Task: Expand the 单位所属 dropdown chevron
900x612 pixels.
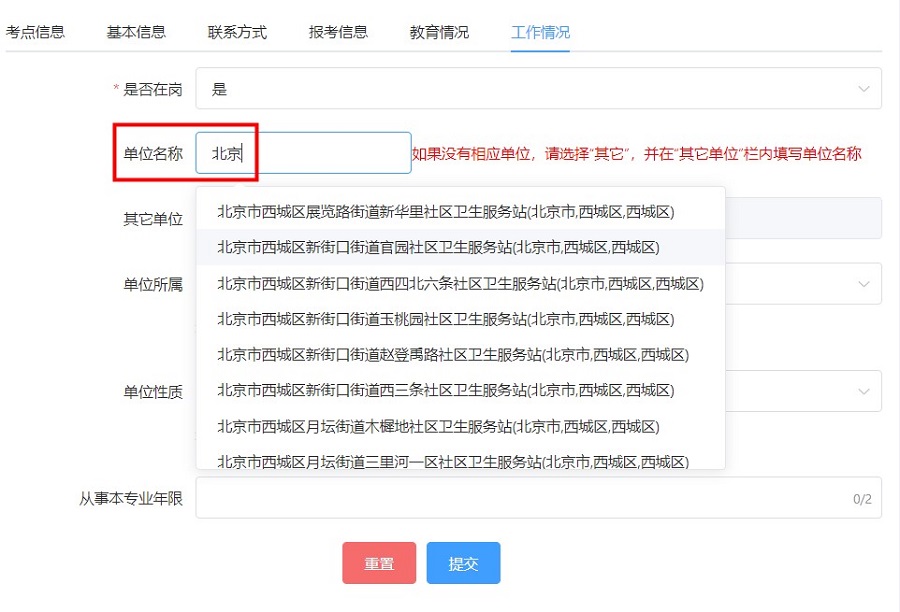Action: tap(863, 284)
